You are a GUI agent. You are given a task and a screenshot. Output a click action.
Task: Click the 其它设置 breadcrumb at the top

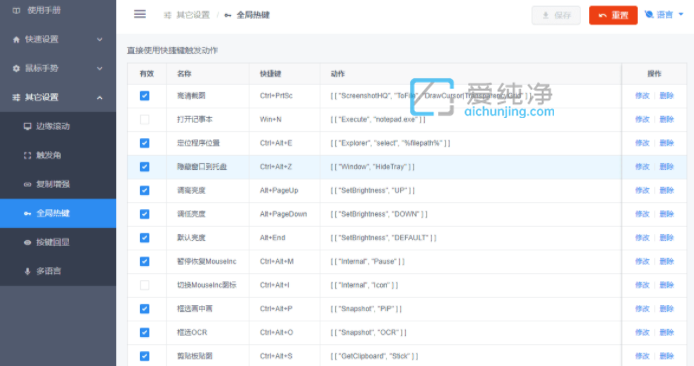[x=193, y=15]
